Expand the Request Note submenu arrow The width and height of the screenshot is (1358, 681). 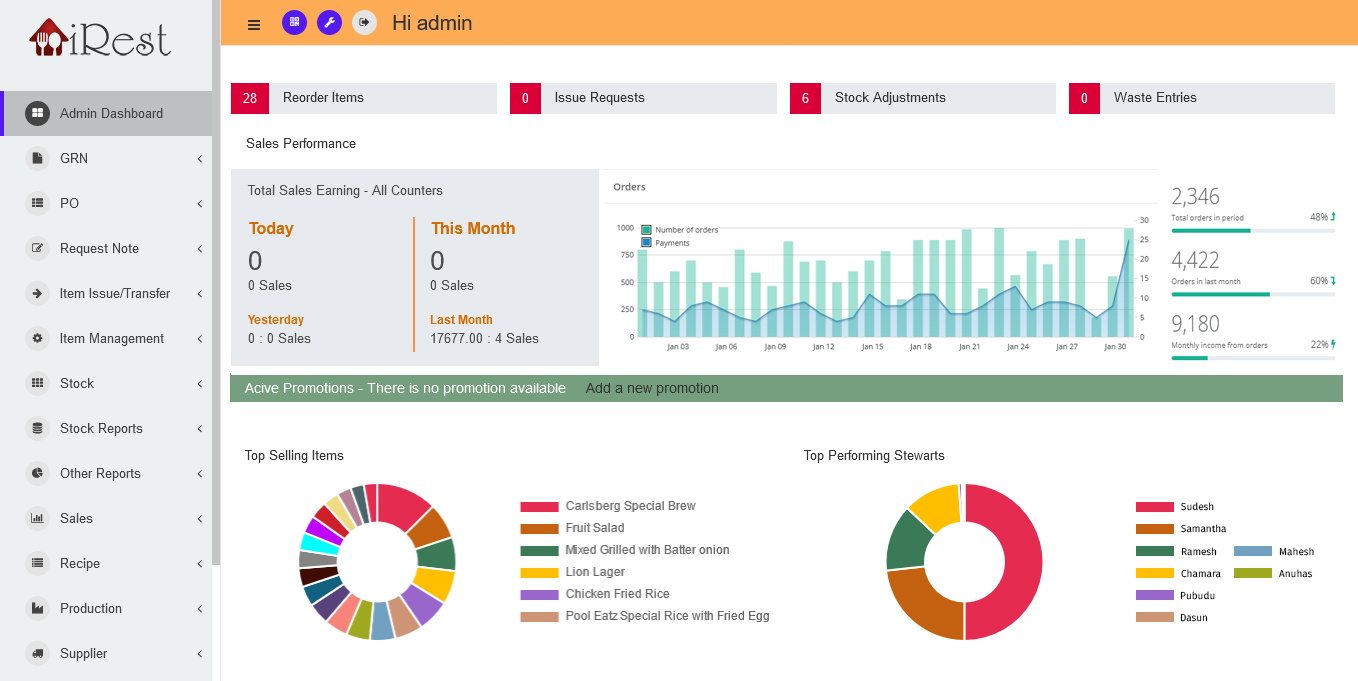coord(200,249)
